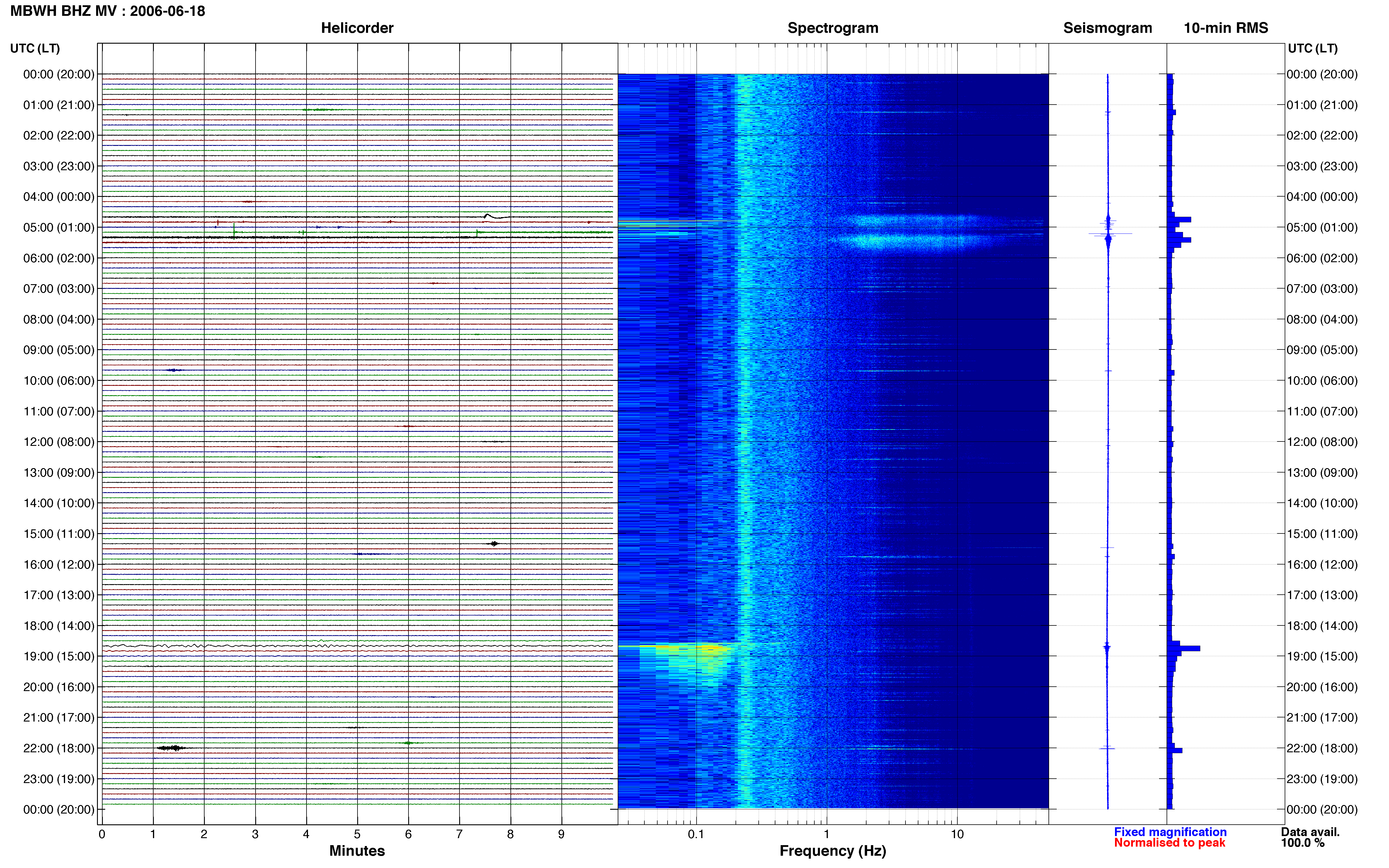This screenshot has width=1389, height=868.
Task: Click the 5 tick on the minutes axis
Action: pyautogui.click(x=357, y=833)
